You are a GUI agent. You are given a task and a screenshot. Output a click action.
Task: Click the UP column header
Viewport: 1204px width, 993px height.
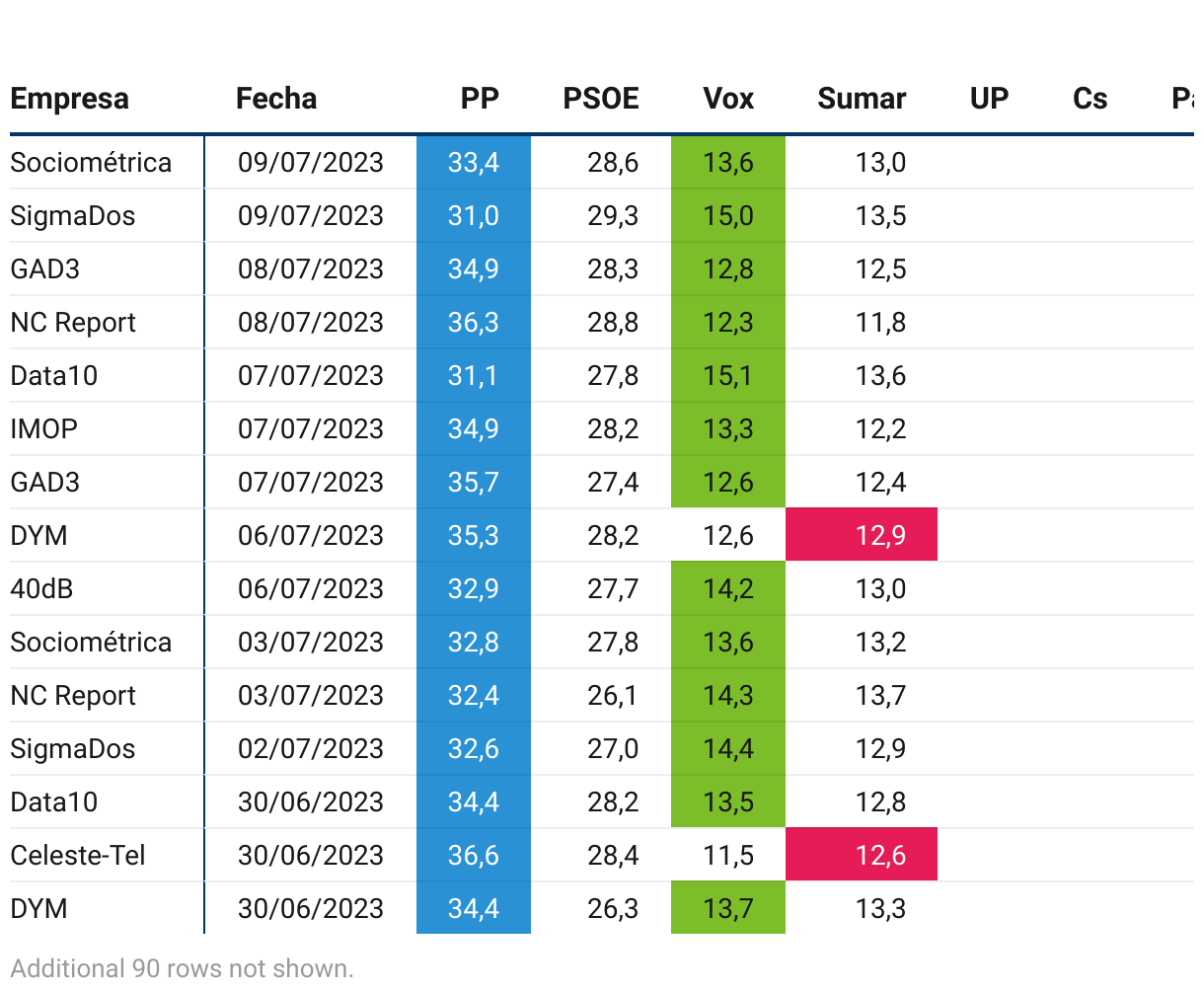point(989,99)
